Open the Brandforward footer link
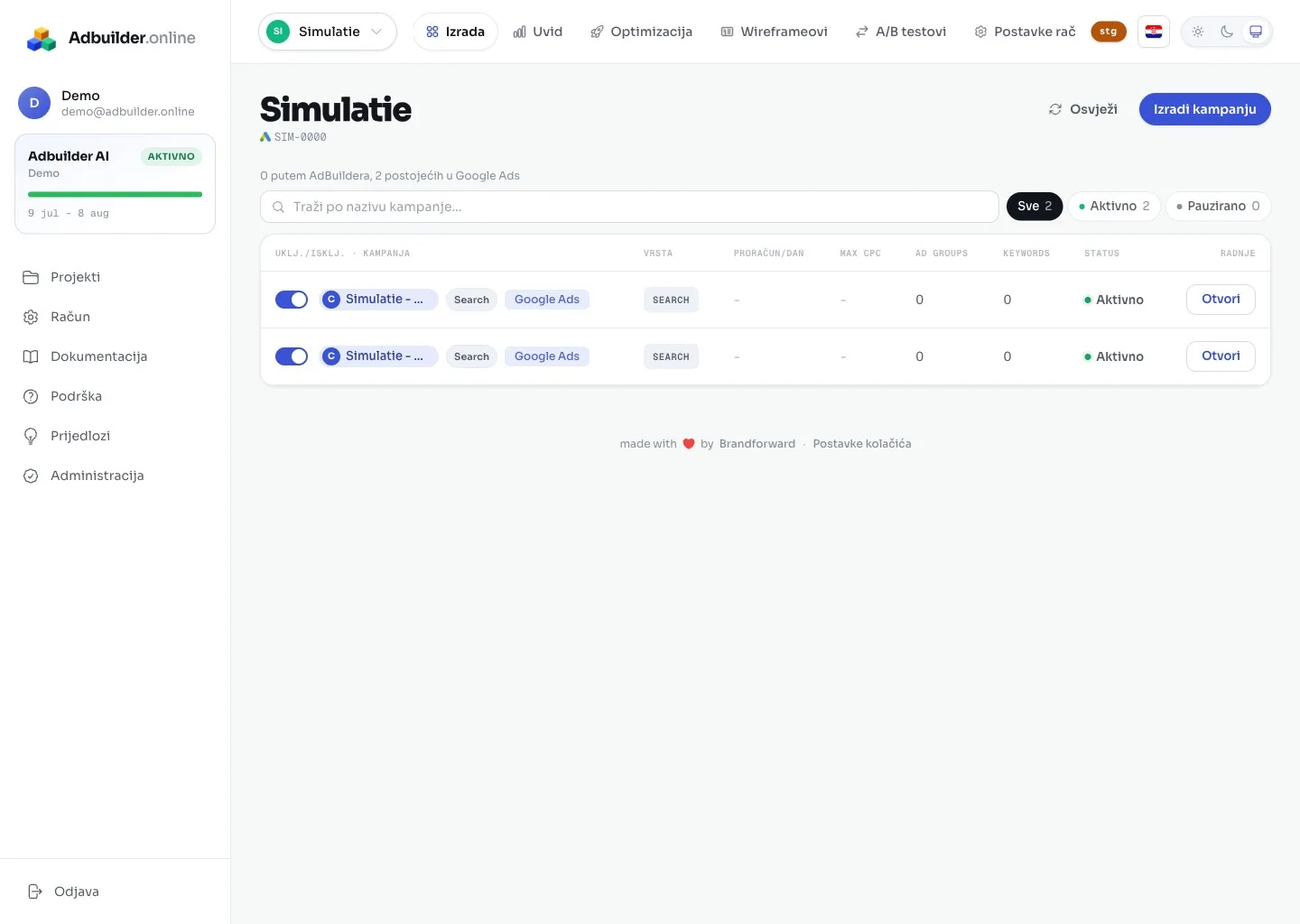 pyautogui.click(x=757, y=444)
